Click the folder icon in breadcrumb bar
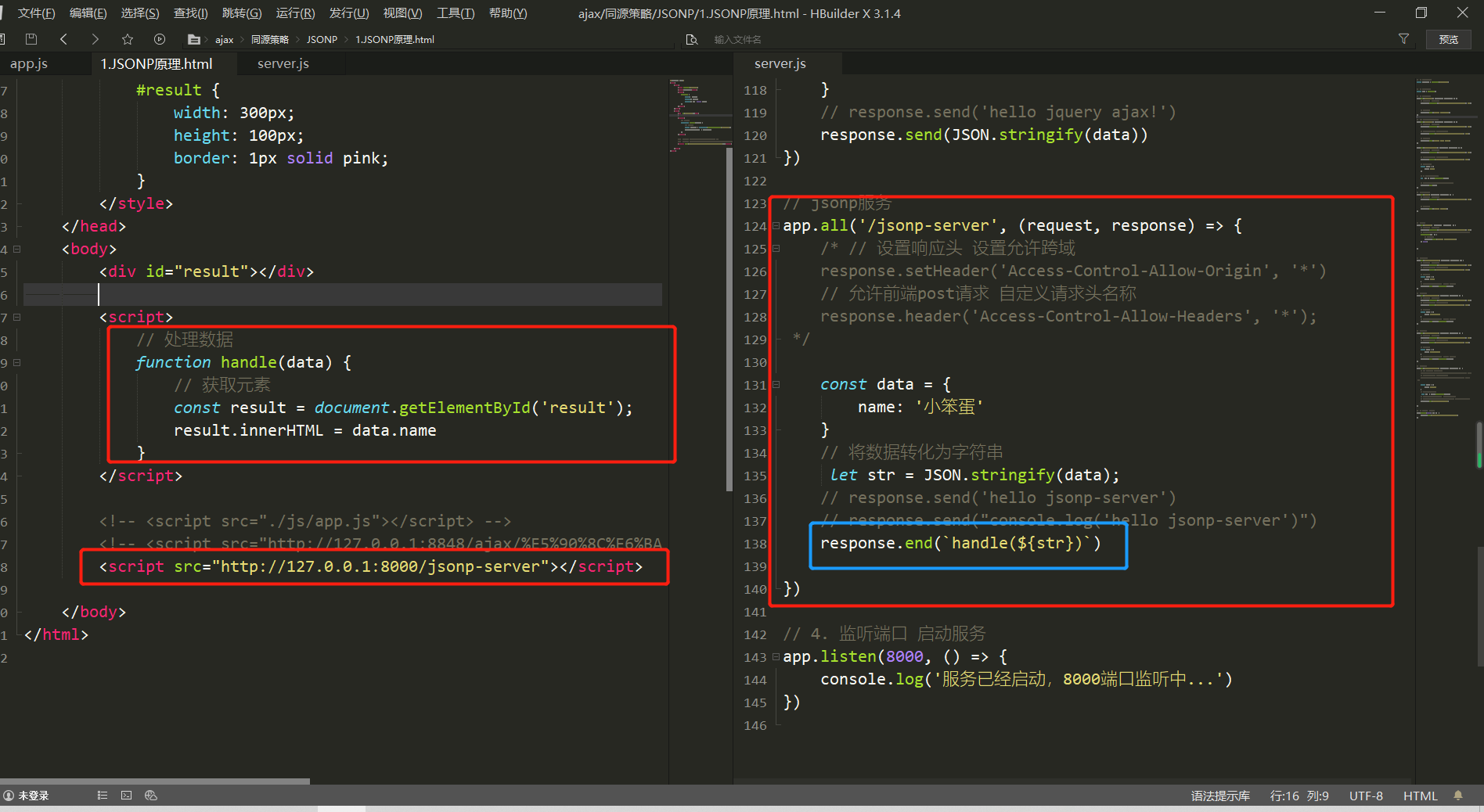The height and width of the screenshot is (812, 1484). [x=194, y=39]
